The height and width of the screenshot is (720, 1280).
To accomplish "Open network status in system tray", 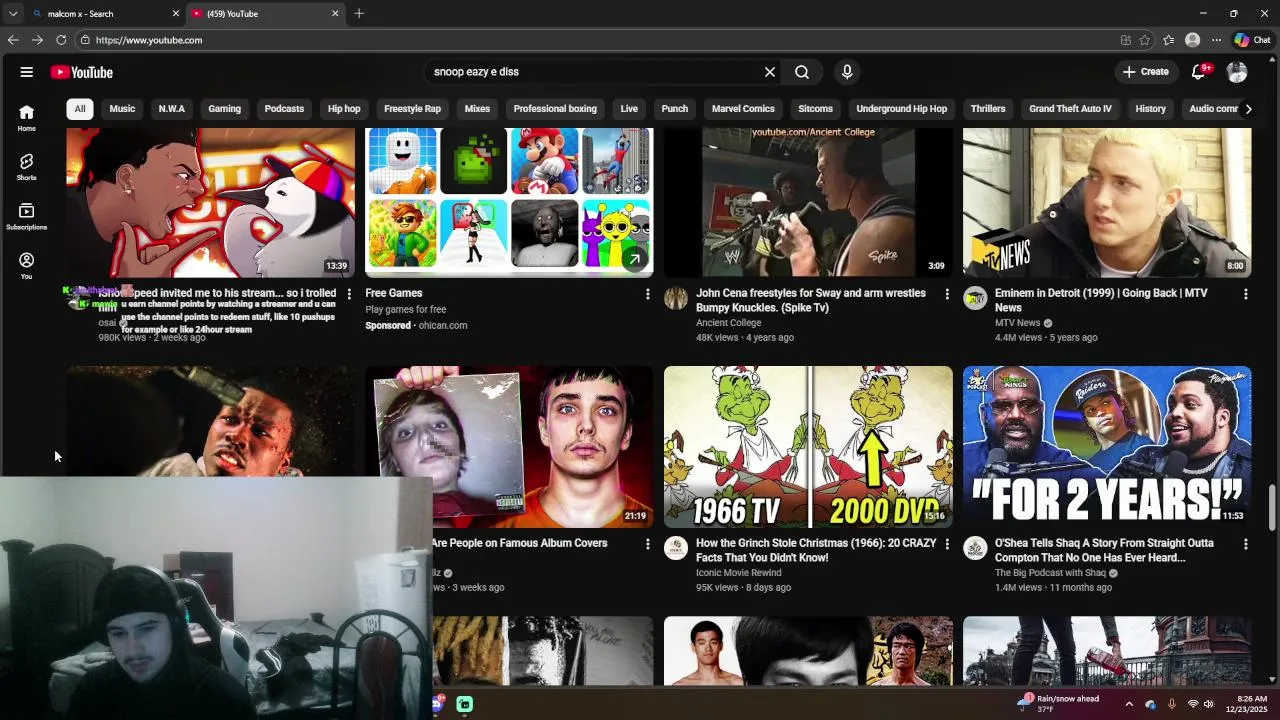I will point(1192,704).
